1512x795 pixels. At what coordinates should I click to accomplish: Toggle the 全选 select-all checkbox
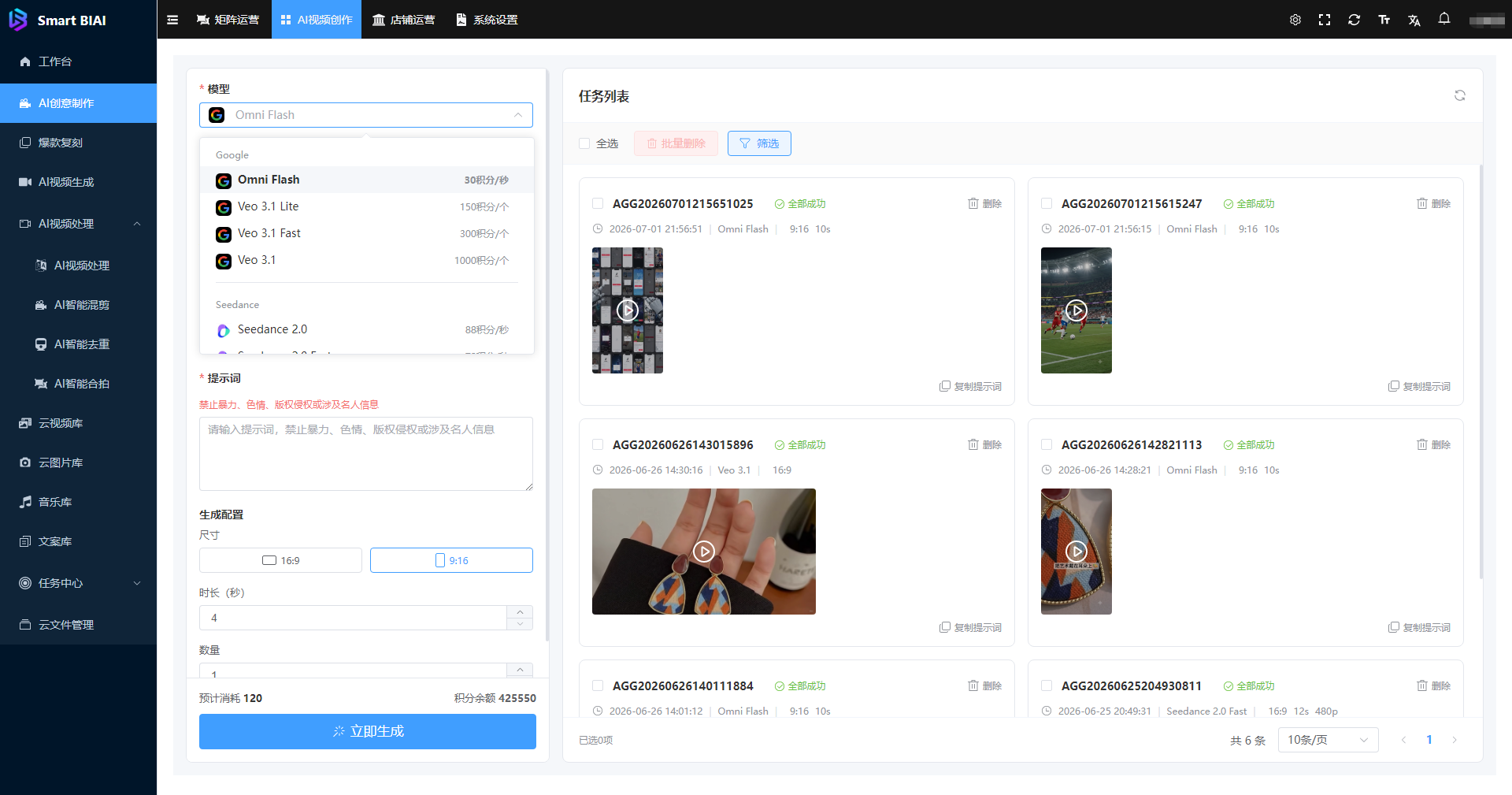(x=584, y=143)
